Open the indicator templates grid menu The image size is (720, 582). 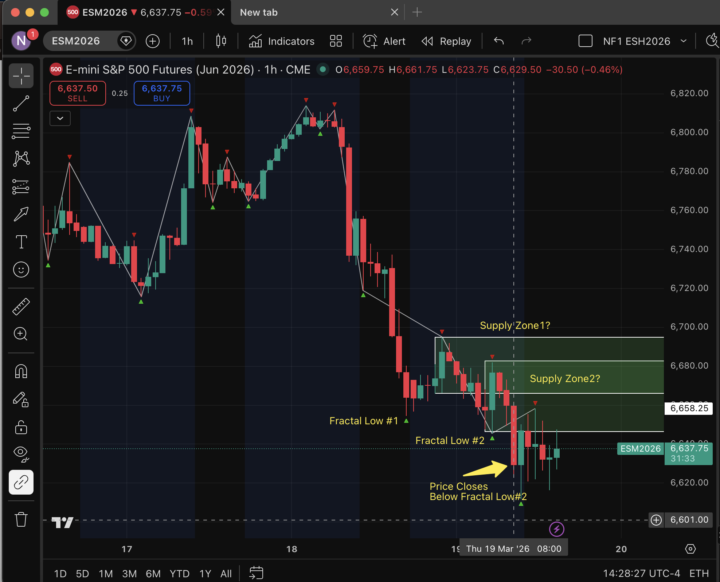(336, 41)
